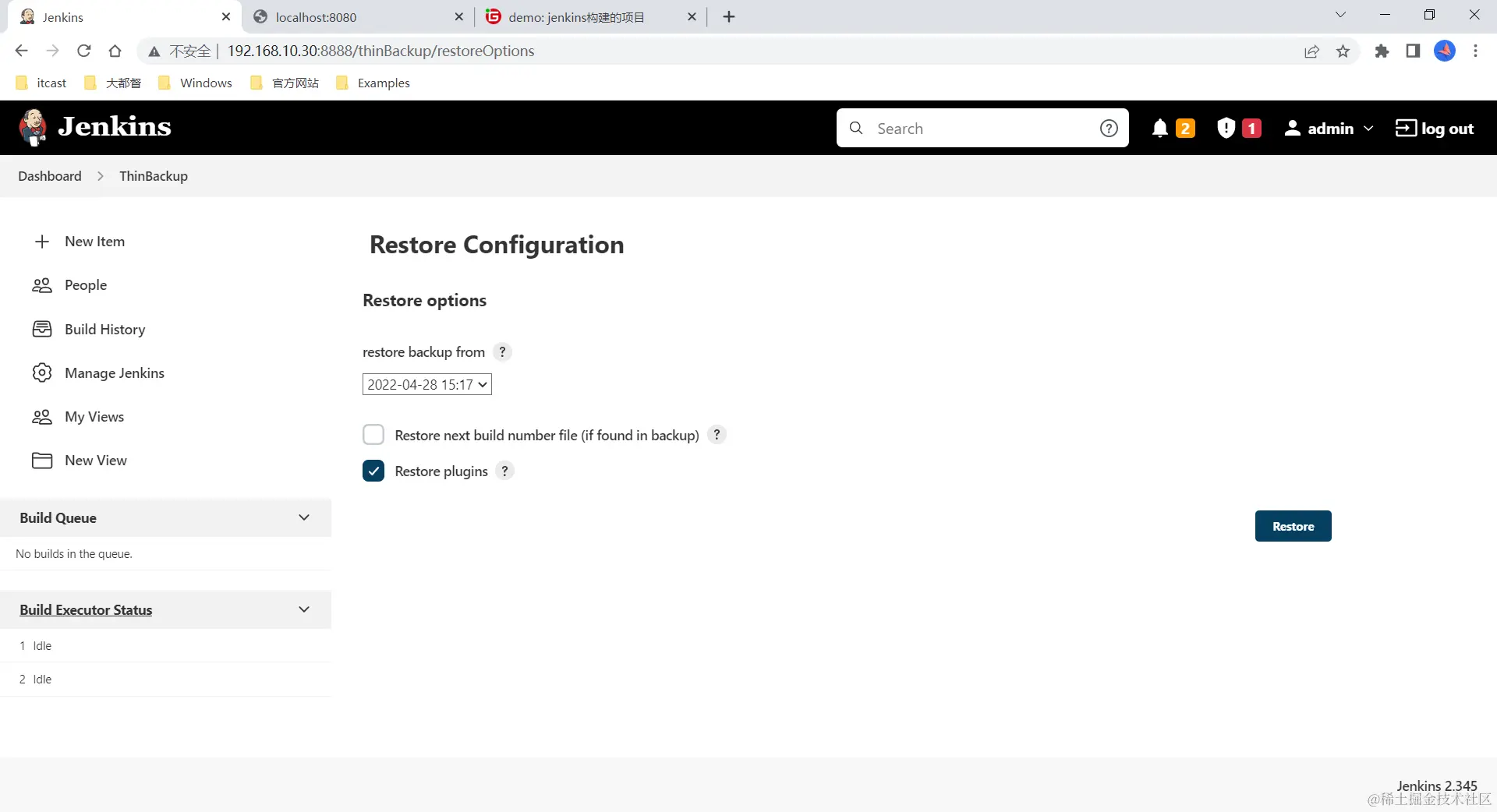Toggle the browser side panel icon
Screen dimensions: 1497x812
1413,51
